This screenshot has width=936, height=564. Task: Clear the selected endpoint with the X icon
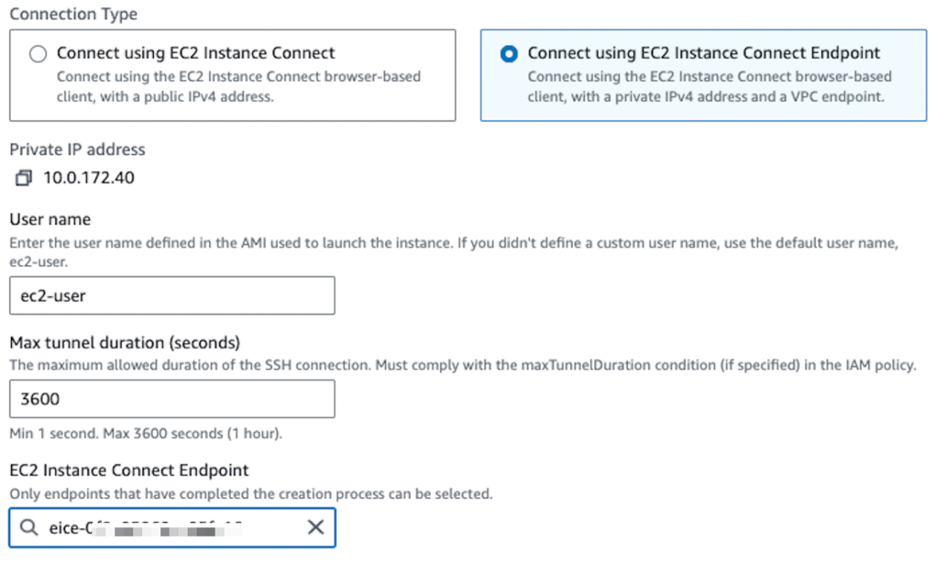tap(315, 527)
